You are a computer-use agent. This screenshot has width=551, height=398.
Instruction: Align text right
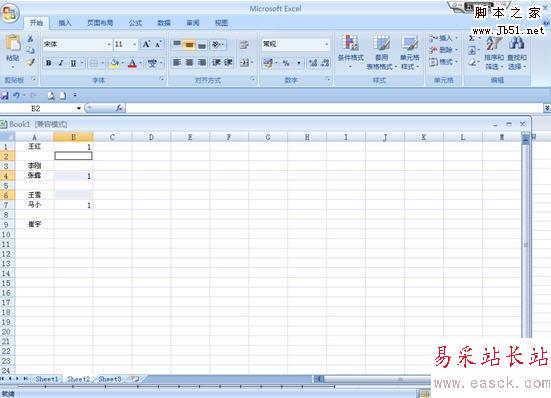tap(202, 63)
